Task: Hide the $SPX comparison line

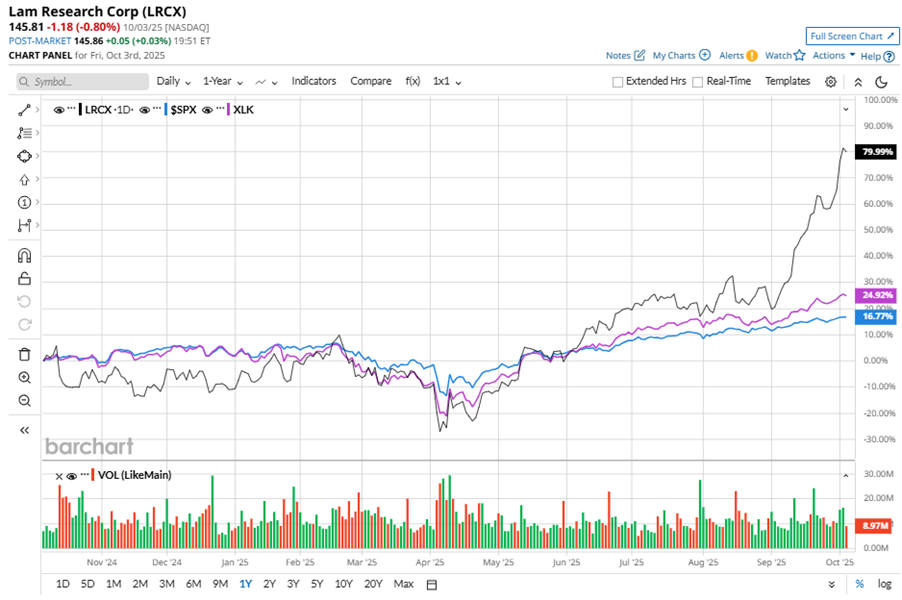Action: pyautogui.click(x=145, y=109)
